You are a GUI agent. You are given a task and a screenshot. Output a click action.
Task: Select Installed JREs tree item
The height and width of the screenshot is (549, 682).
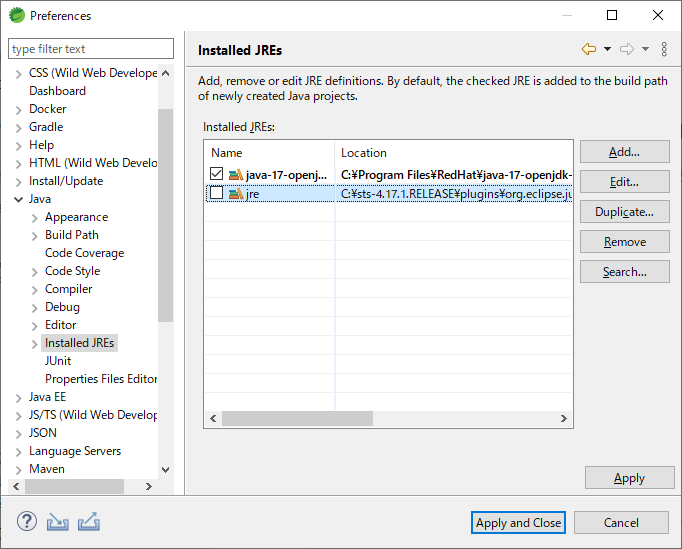point(80,343)
